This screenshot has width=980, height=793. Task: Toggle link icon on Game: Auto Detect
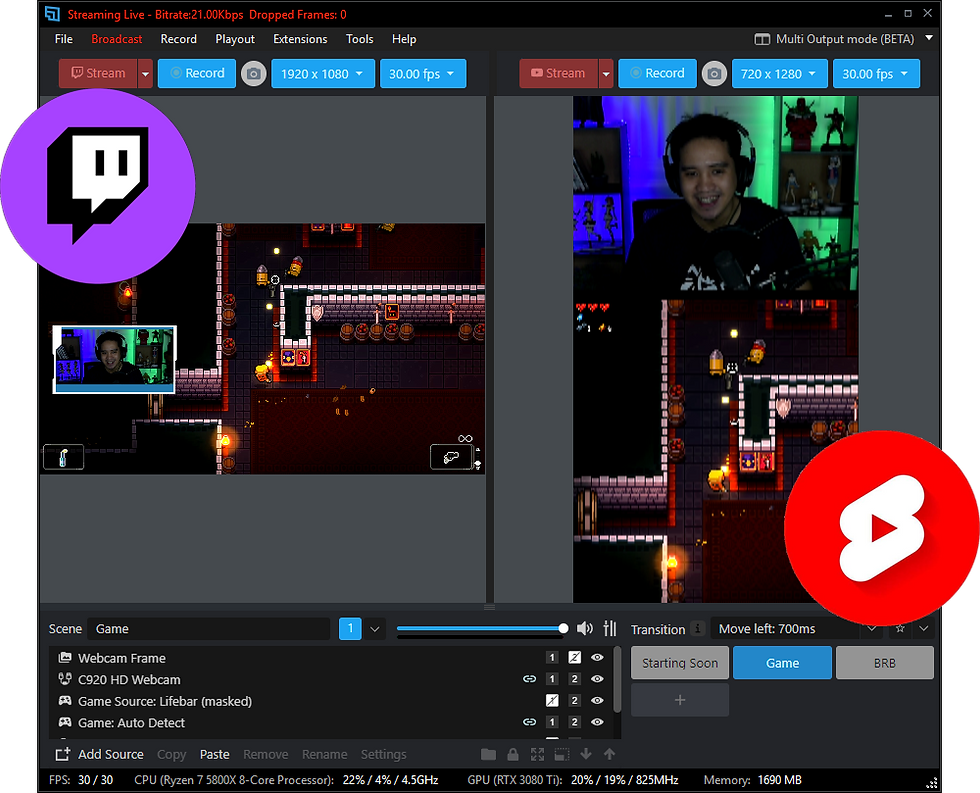point(529,722)
